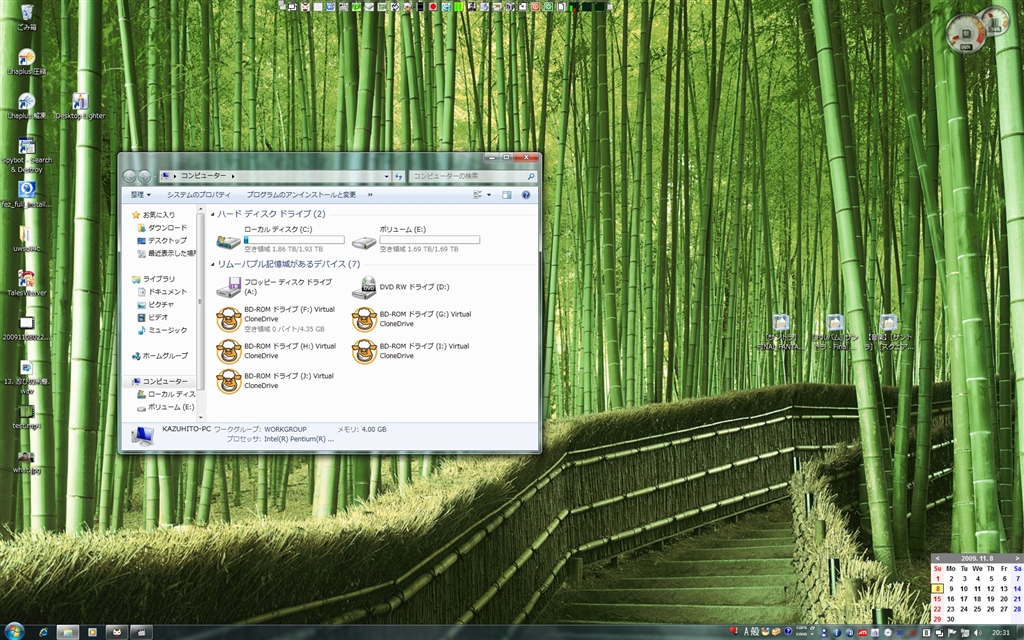1024x640 pixels.
Task: Open ボリューム (E:) in the navigation pane
Action: 165,407
